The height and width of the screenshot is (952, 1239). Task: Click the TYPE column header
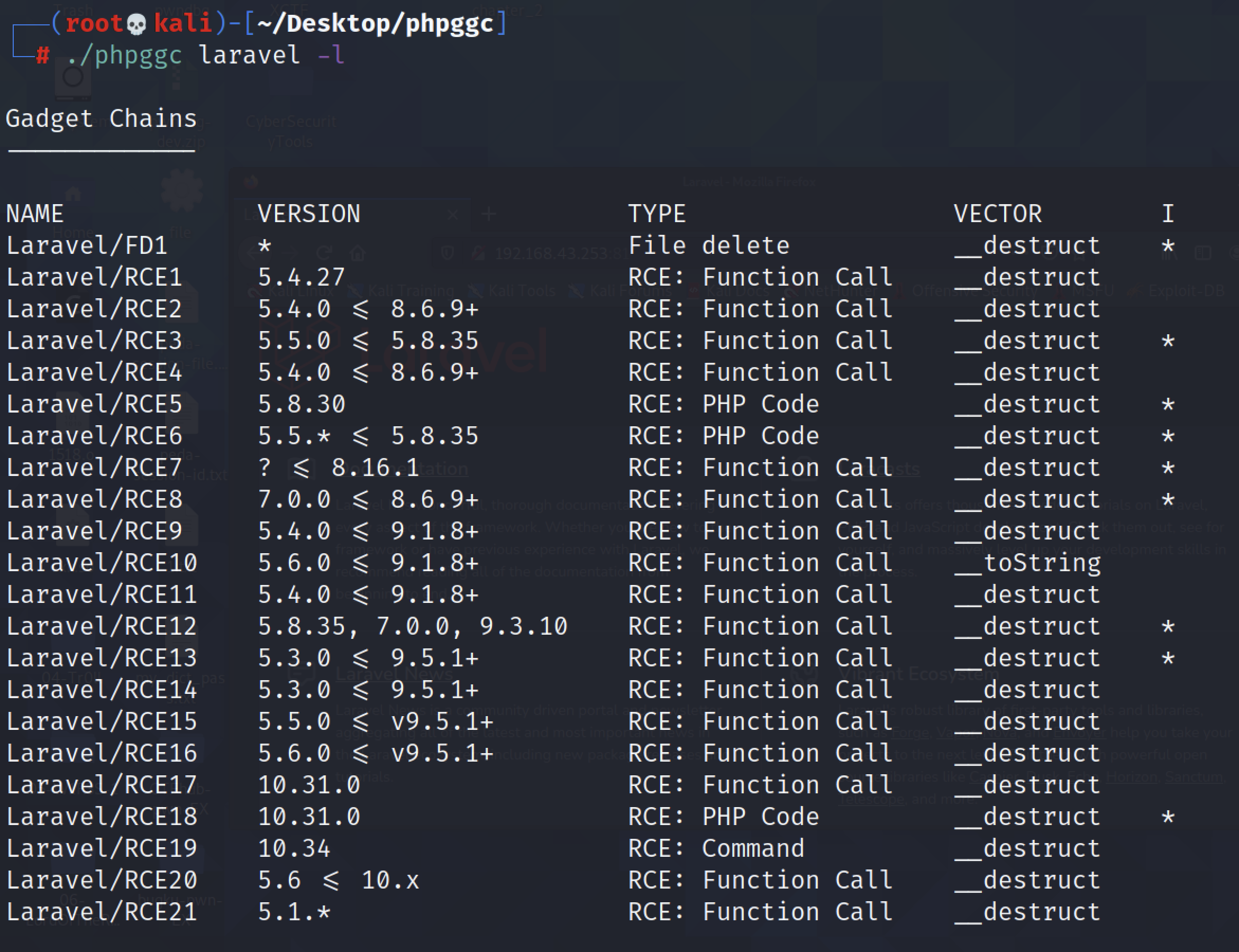coord(657,214)
